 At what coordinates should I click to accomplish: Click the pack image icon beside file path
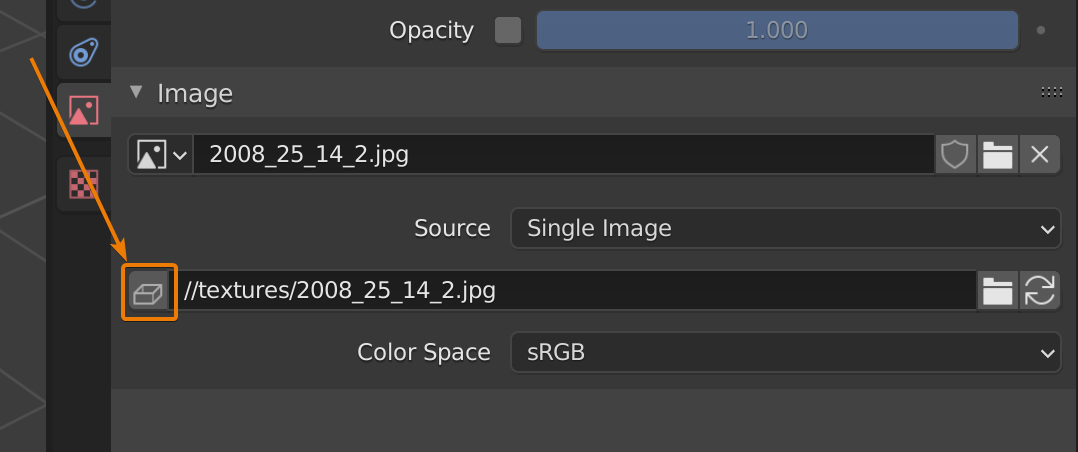click(x=149, y=292)
